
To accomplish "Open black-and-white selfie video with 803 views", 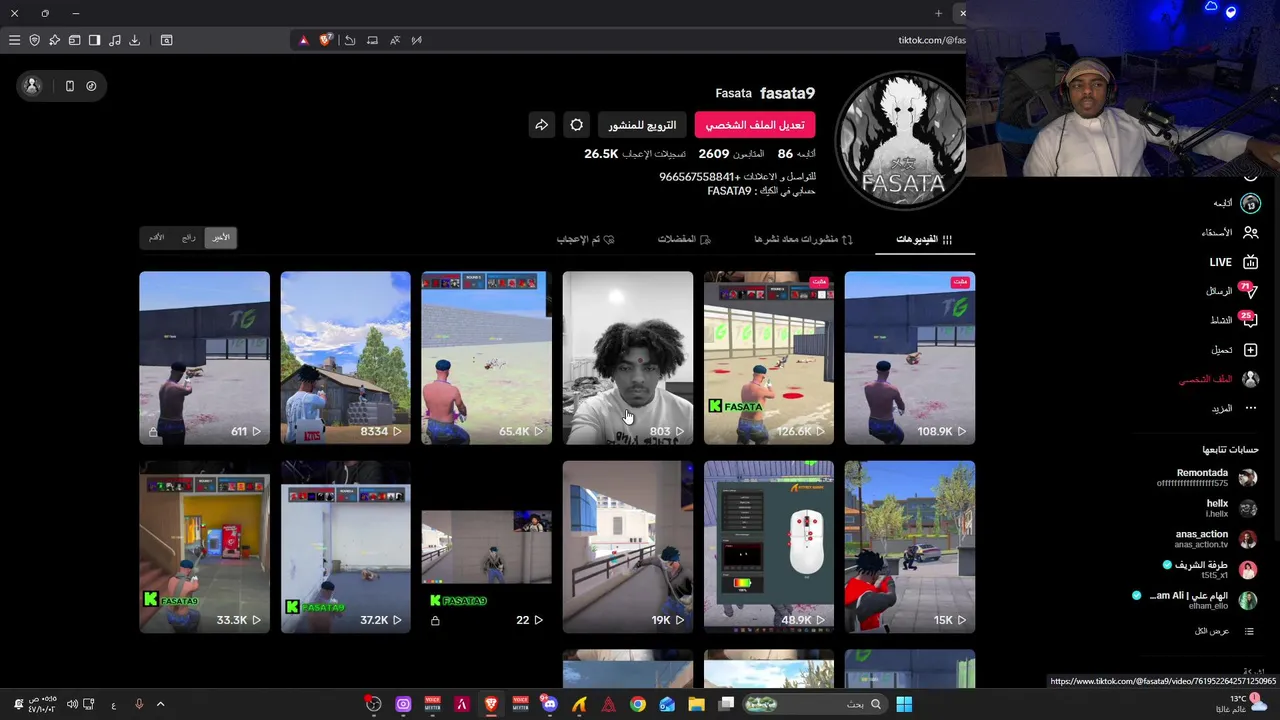I will [627, 358].
